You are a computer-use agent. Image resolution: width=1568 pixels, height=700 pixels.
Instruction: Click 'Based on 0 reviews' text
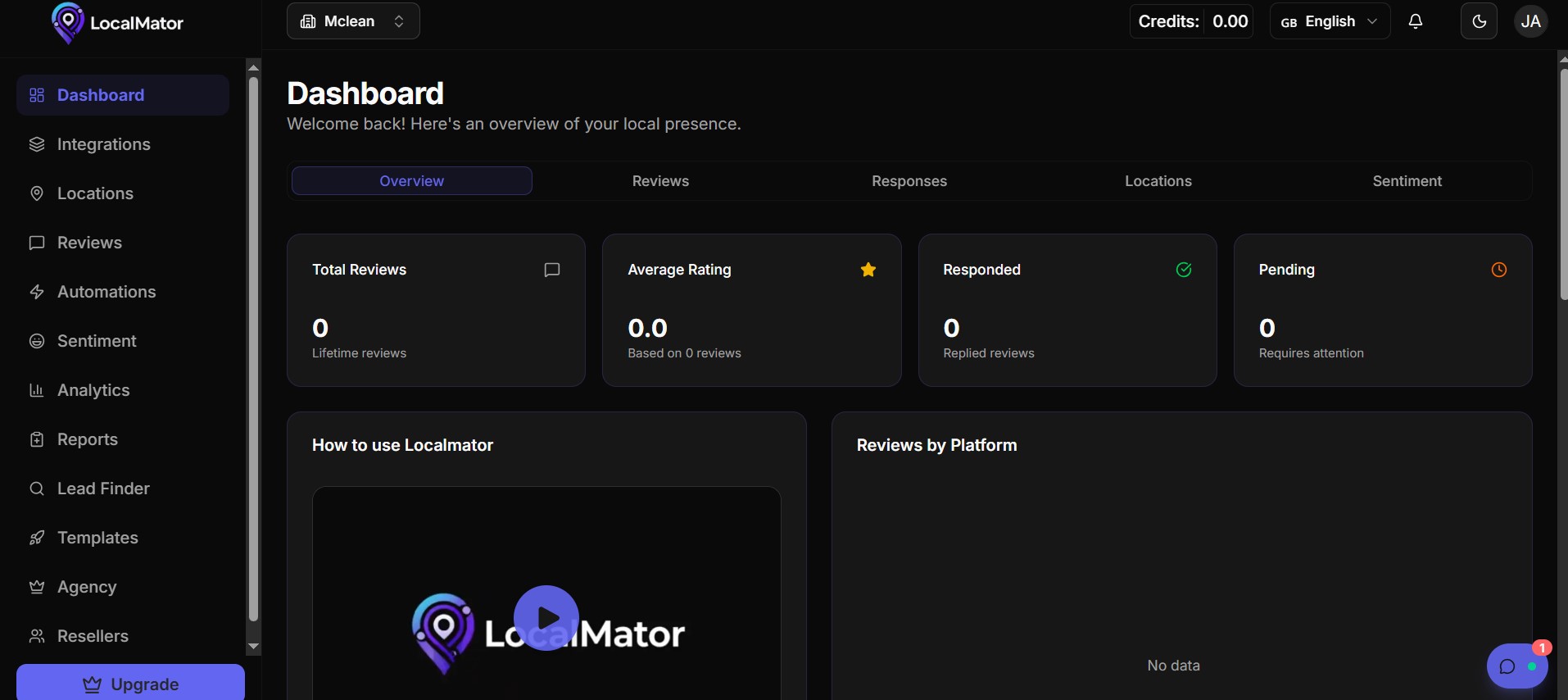[684, 353]
